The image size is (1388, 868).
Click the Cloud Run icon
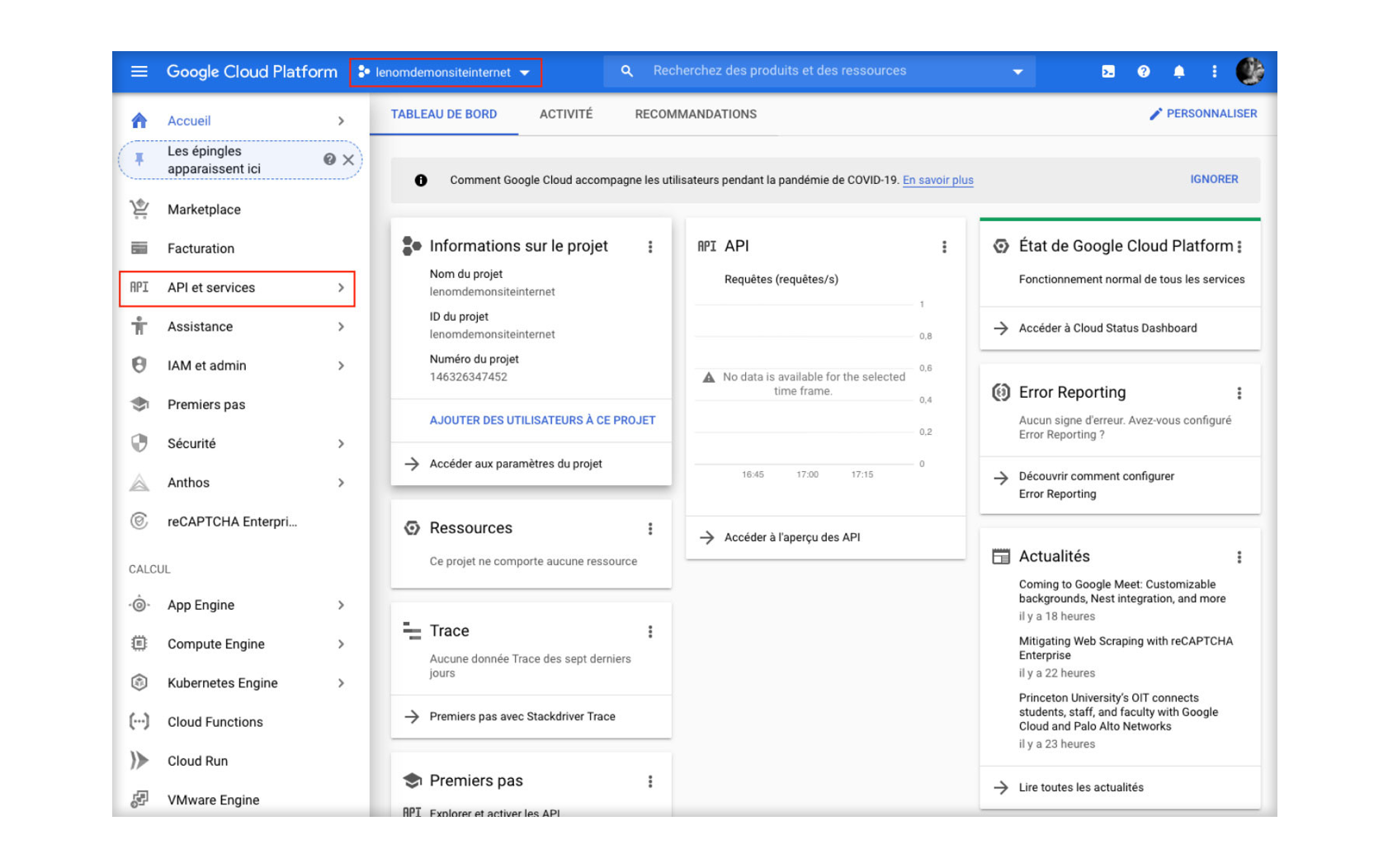139,761
